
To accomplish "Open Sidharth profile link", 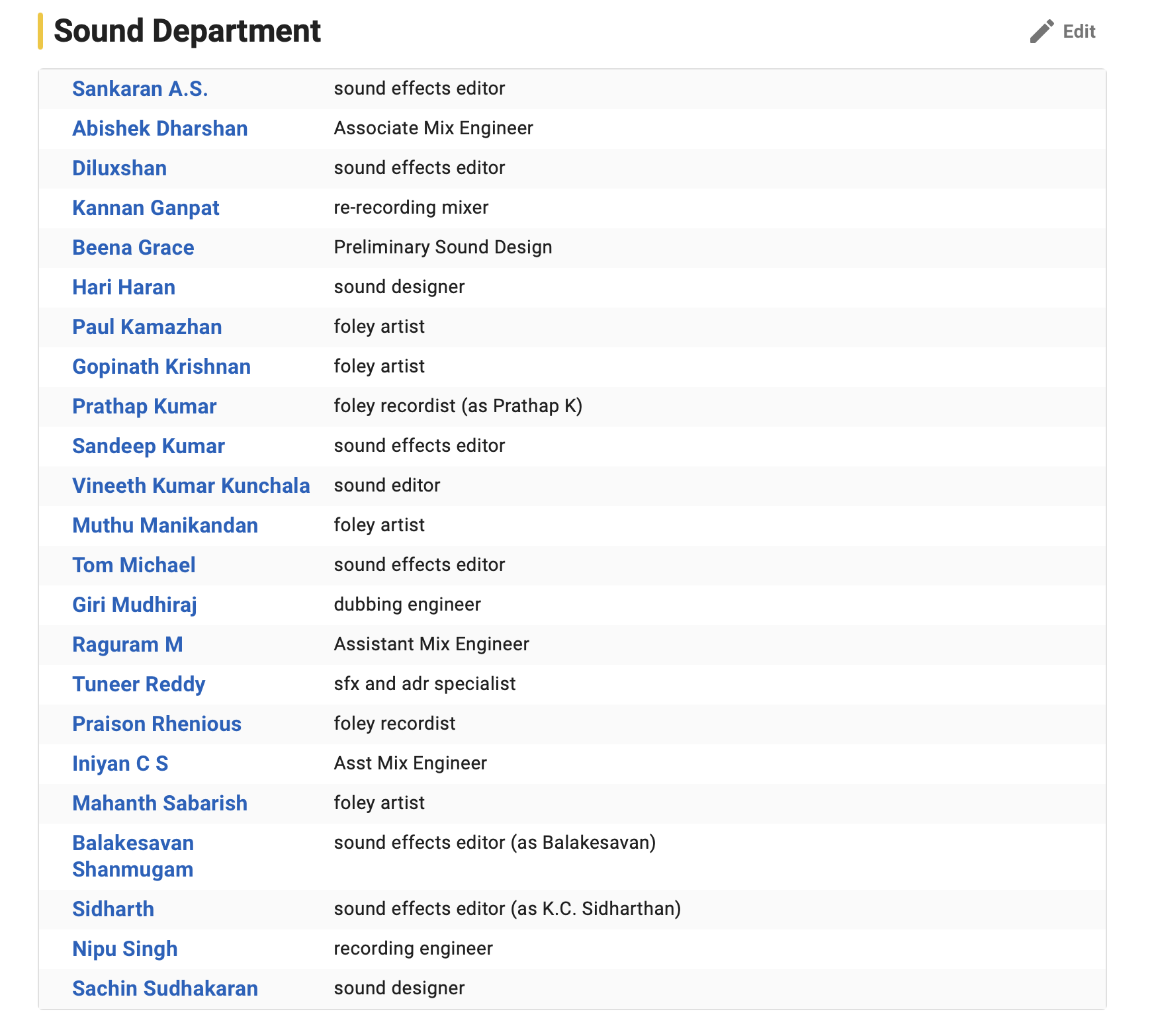I will click(113, 909).
